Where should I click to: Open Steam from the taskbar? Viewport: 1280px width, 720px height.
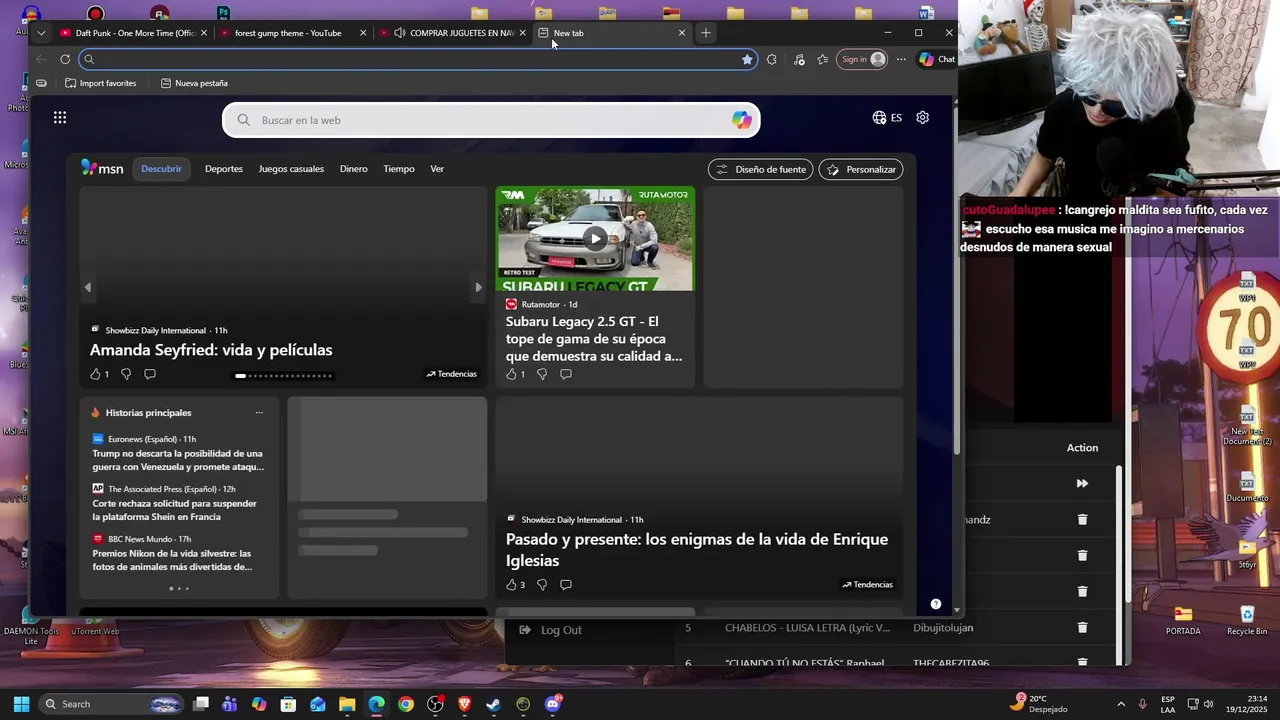coord(494,704)
